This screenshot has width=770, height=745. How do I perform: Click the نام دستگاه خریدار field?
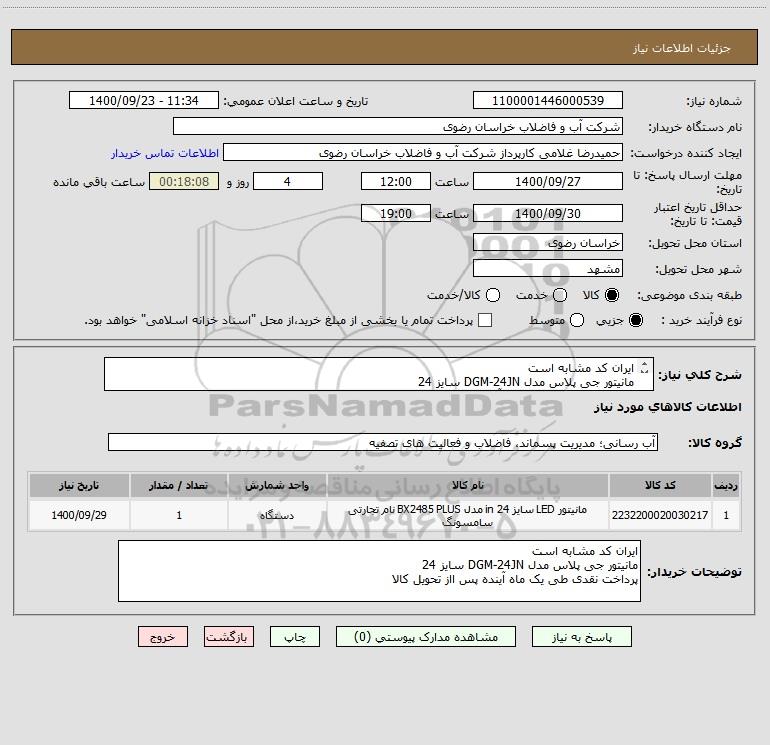tap(398, 127)
